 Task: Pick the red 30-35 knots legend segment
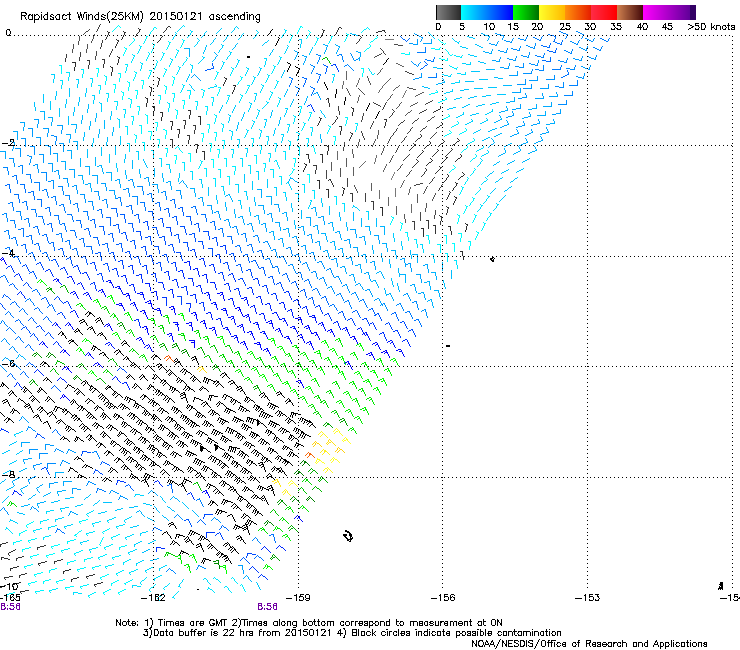pyautogui.click(x=604, y=12)
